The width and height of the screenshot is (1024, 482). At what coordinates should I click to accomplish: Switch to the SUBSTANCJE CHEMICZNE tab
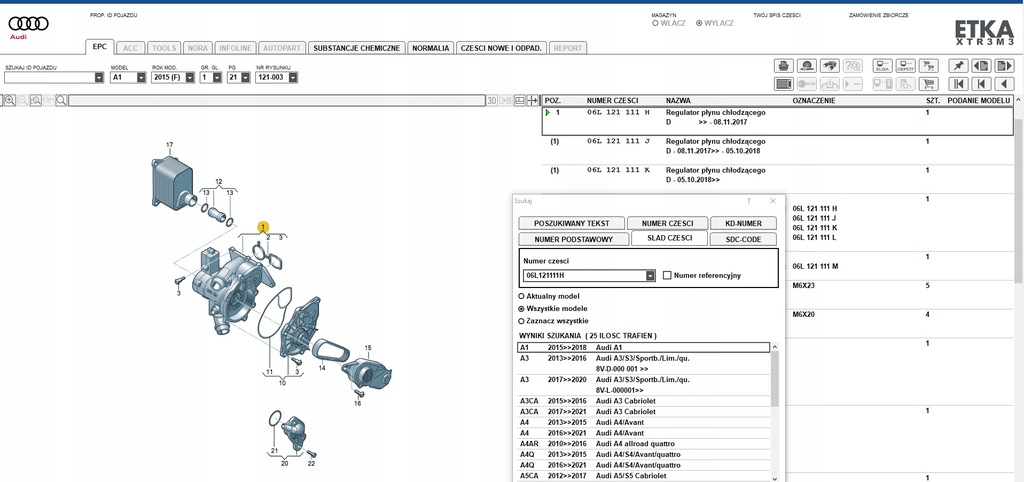356,47
